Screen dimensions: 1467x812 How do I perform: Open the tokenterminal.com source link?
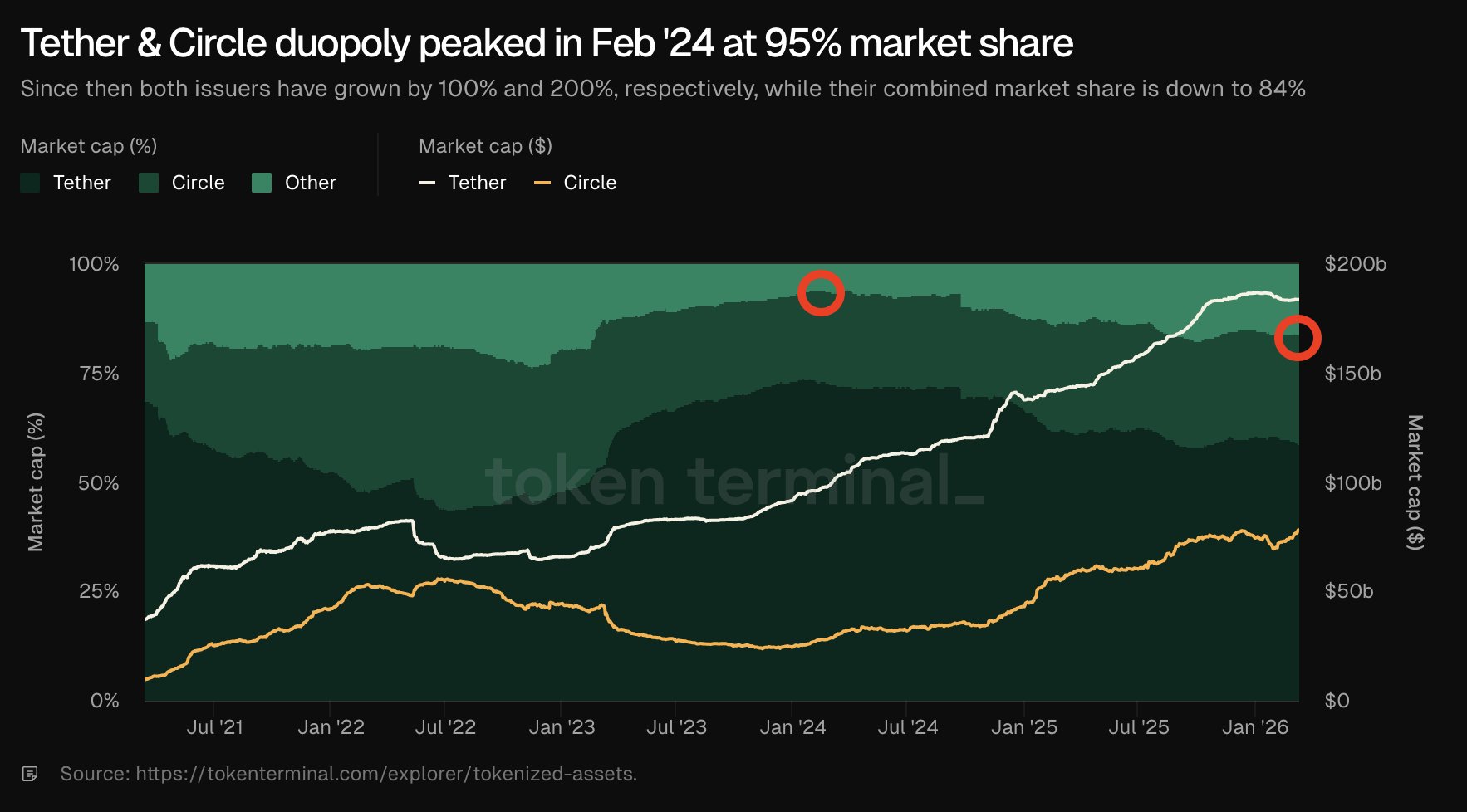click(385, 774)
